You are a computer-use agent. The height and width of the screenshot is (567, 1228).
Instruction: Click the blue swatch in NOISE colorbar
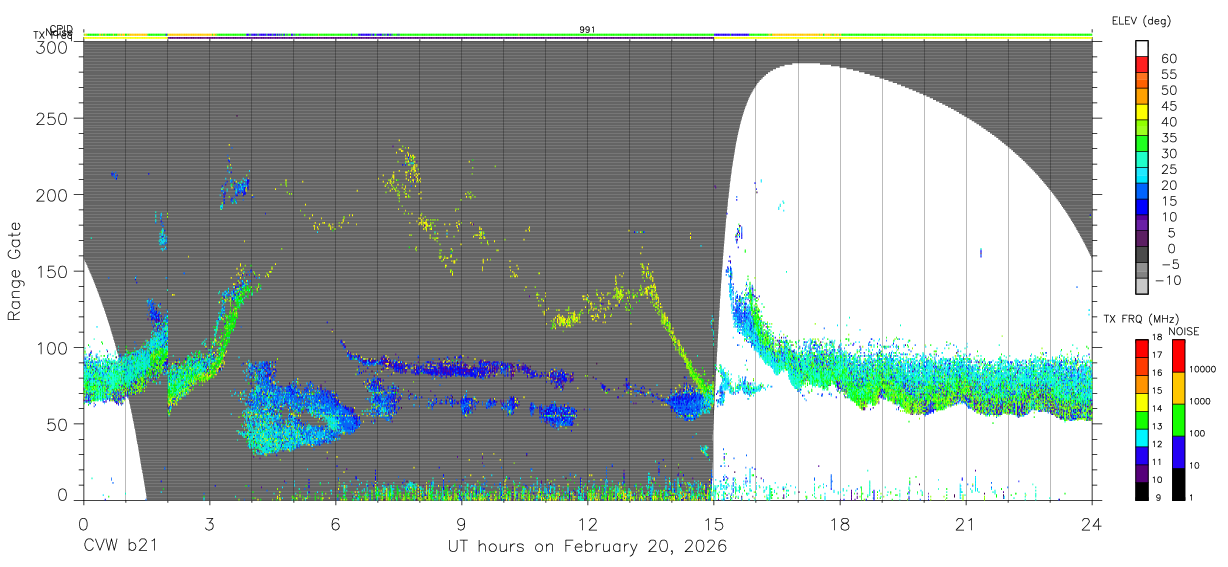1178,451
